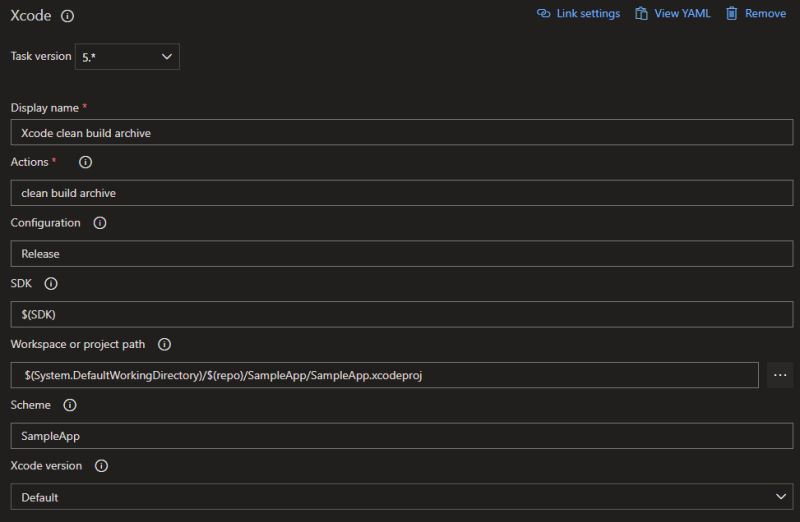Viewport: 800px width, 522px height.
Task: Focus the Display name input field
Action: tap(402, 133)
